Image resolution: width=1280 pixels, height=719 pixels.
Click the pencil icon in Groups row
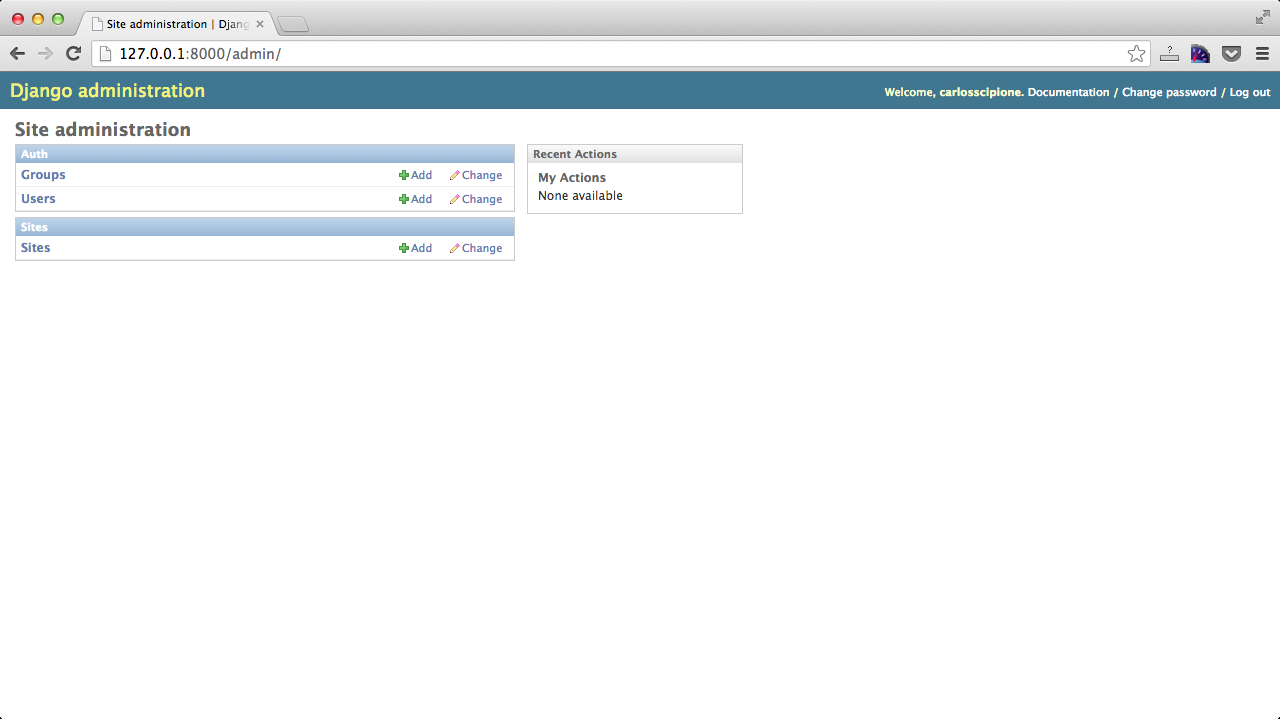point(455,175)
